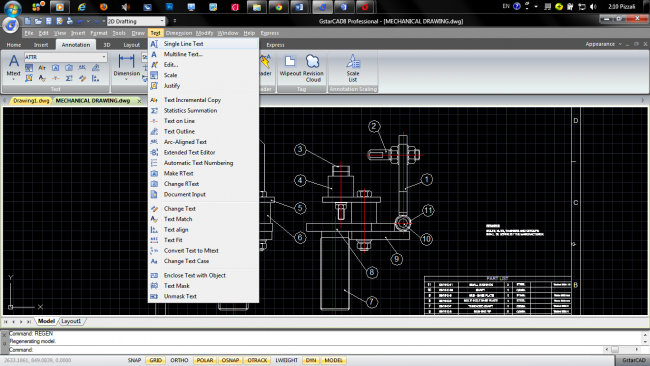Click the Extended Text Editor icon
Image resolution: width=650 pixels, height=366 pixels.
tap(154, 153)
